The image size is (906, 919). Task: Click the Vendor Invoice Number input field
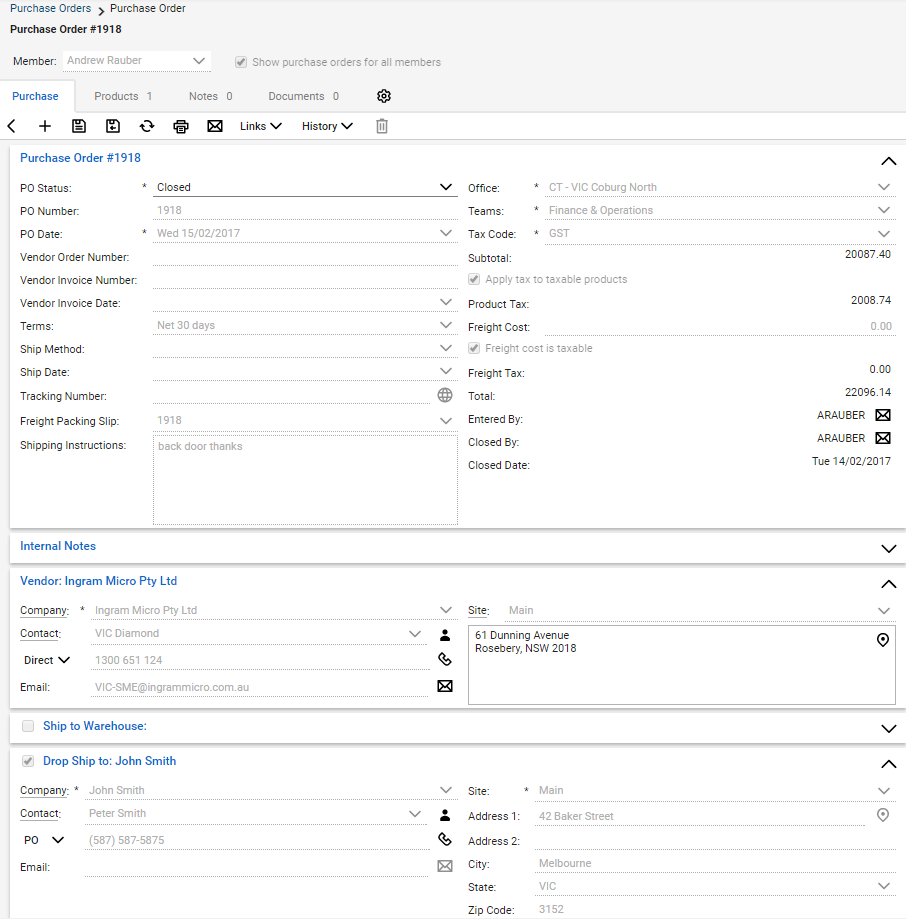pyautogui.click(x=304, y=280)
